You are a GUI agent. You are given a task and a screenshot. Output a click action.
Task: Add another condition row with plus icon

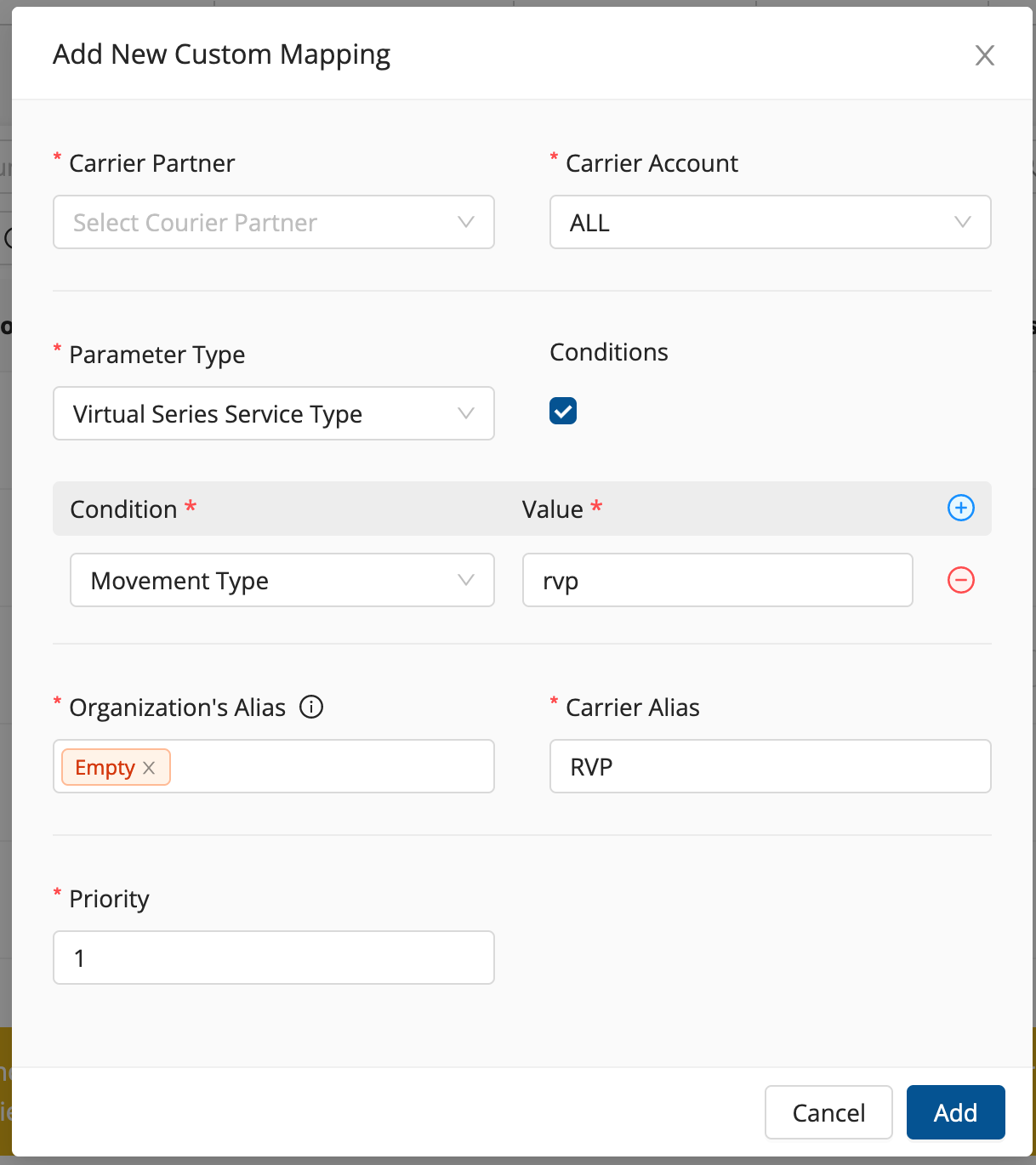pos(960,508)
